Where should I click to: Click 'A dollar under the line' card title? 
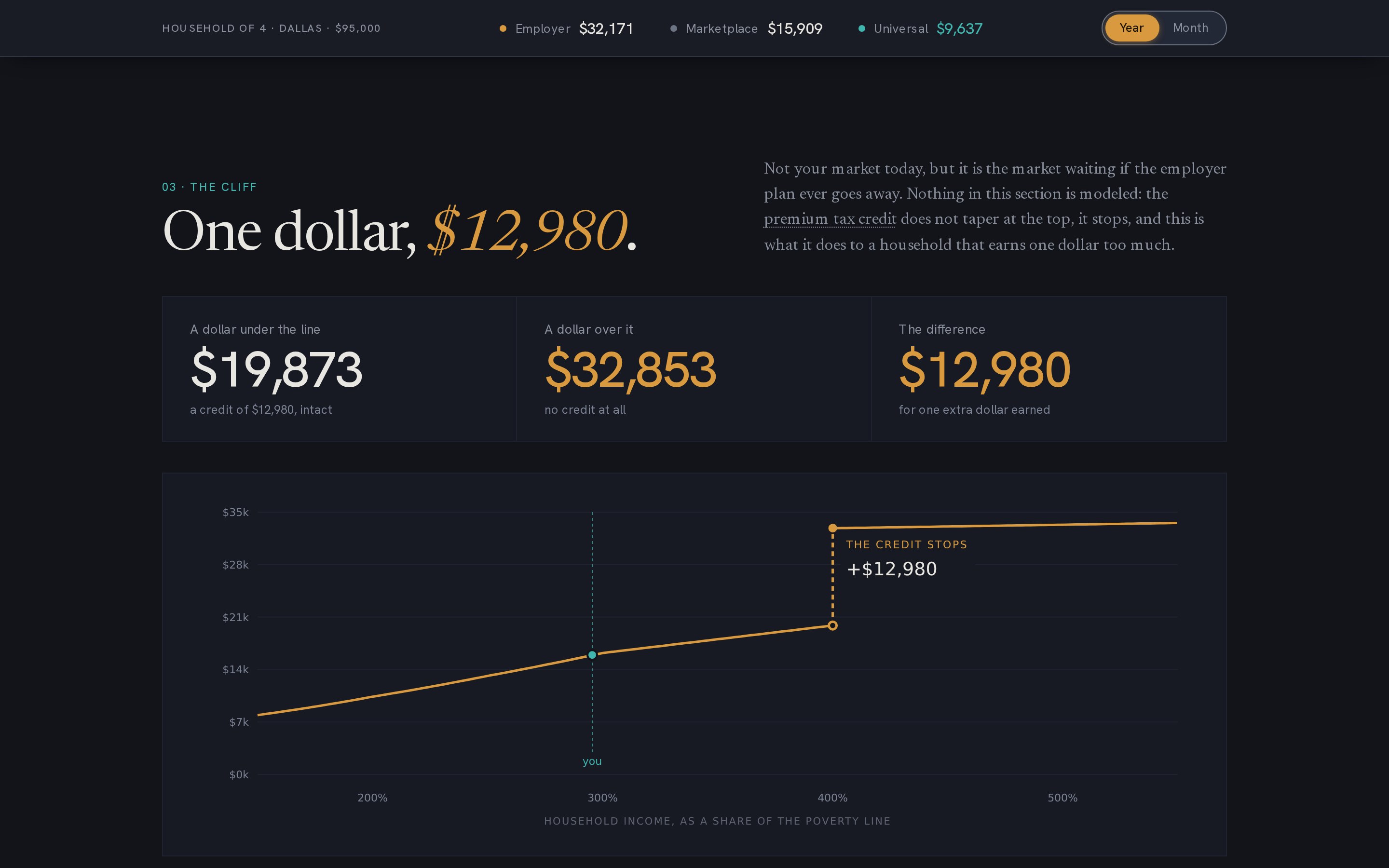point(255,329)
